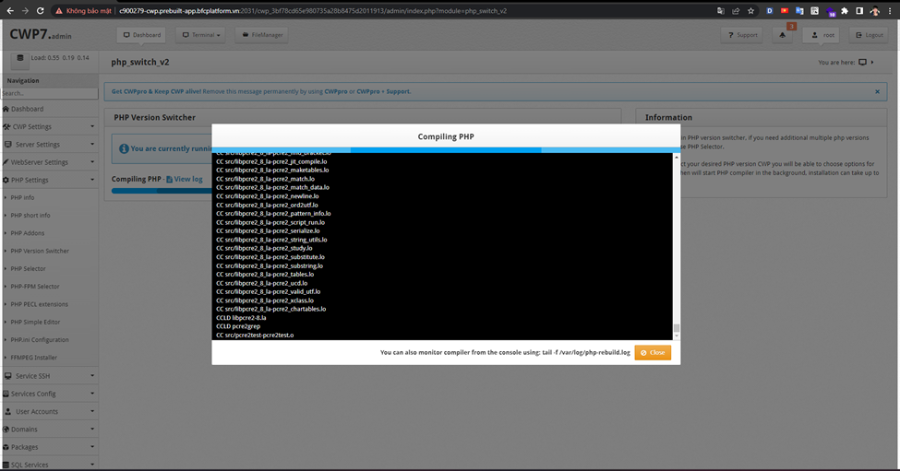The image size is (900, 471).
Task: Click the CWPpro + Support link in banner
Action: tap(383, 91)
